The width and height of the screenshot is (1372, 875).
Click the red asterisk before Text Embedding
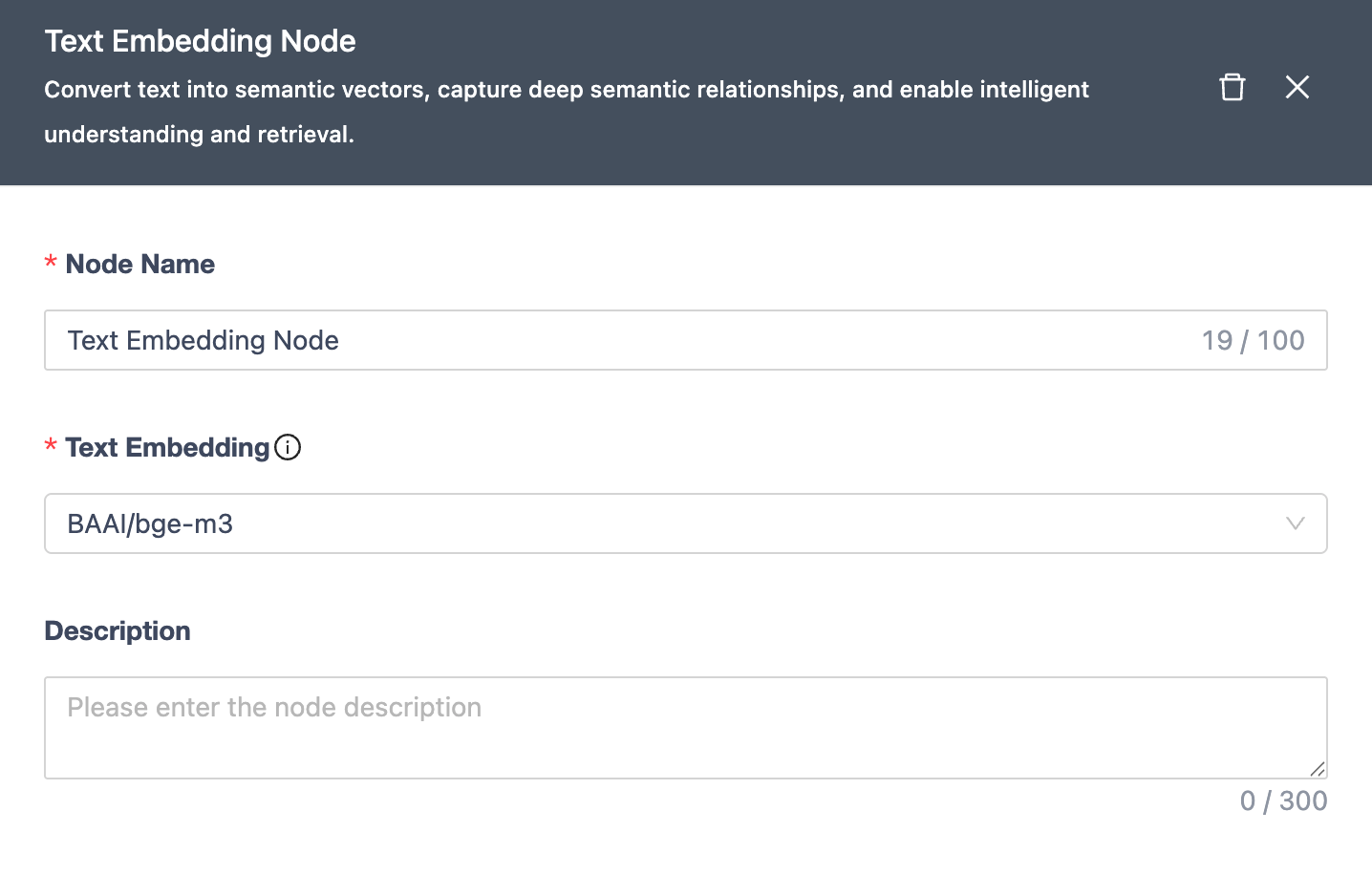[51, 448]
